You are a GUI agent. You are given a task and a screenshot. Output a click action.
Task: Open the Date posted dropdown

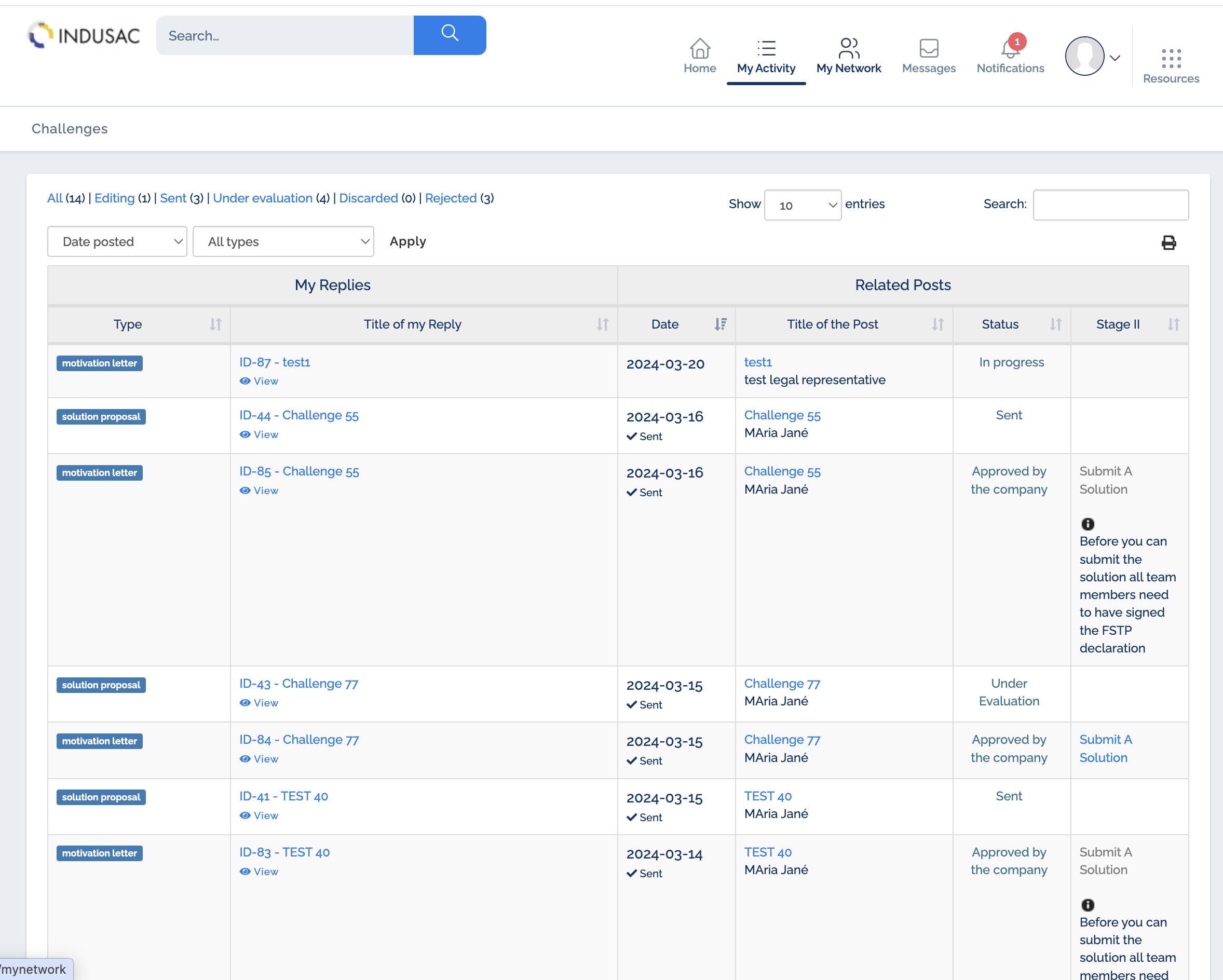point(117,241)
